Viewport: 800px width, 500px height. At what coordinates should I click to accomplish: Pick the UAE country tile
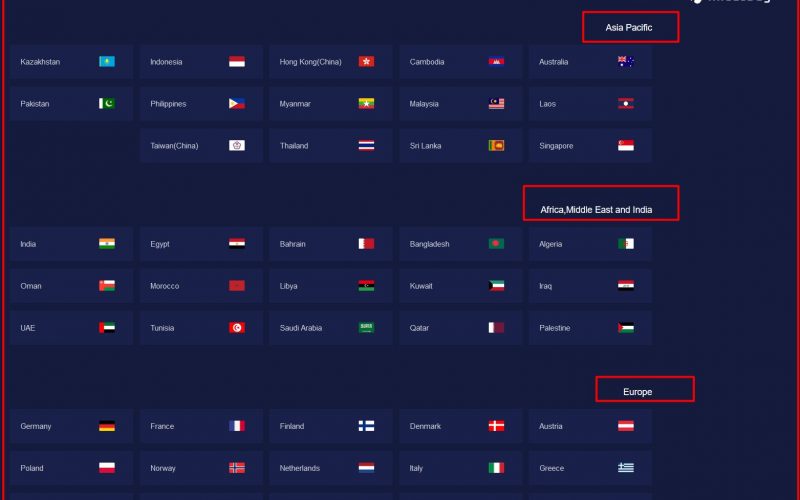click(71, 328)
